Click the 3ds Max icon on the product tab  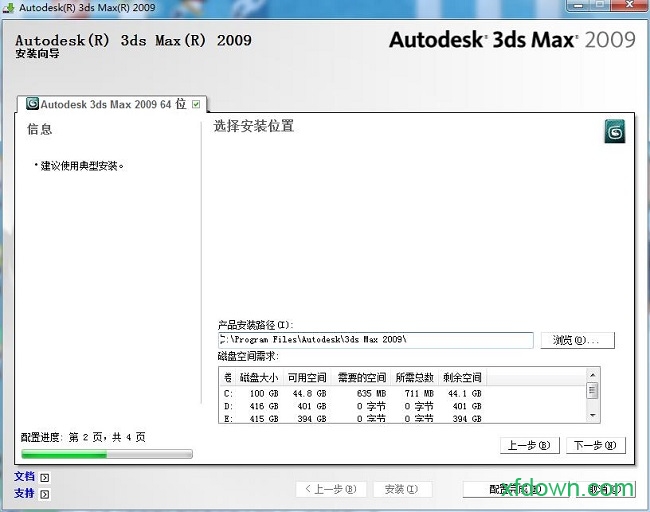coord(32,104)
